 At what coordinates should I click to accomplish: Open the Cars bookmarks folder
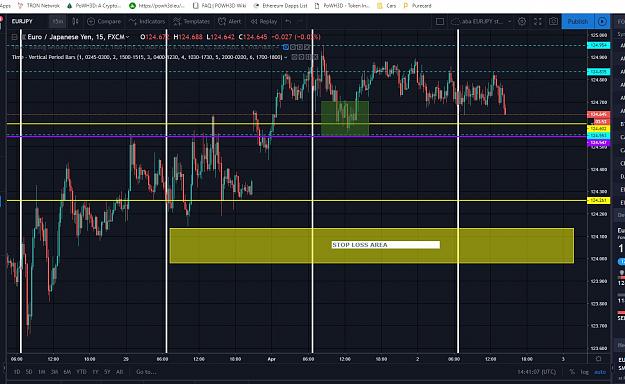coord(387,6)
